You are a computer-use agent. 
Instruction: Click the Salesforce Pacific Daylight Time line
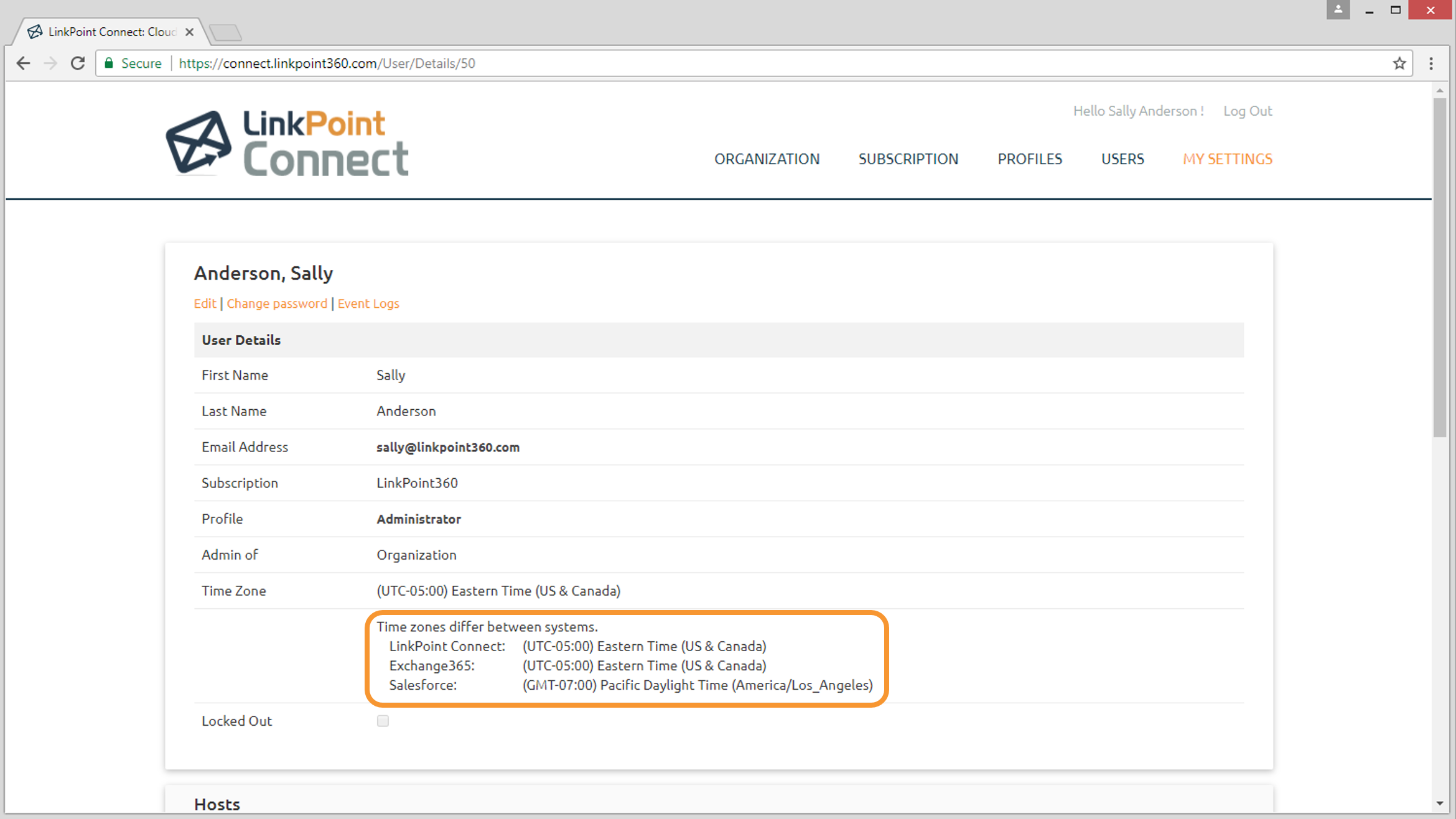[x=631, y=685]
